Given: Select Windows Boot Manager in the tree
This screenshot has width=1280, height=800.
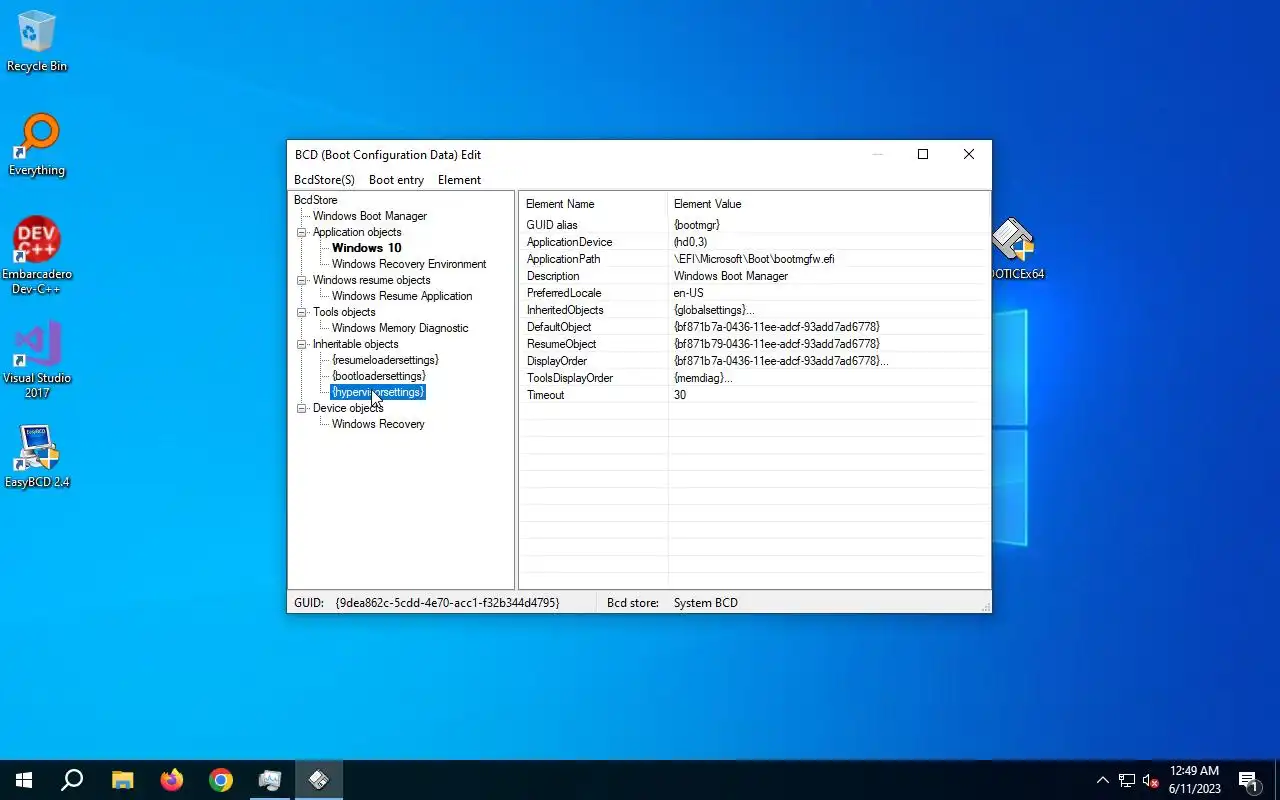Looking at the screenshot, I should [370, 216].
